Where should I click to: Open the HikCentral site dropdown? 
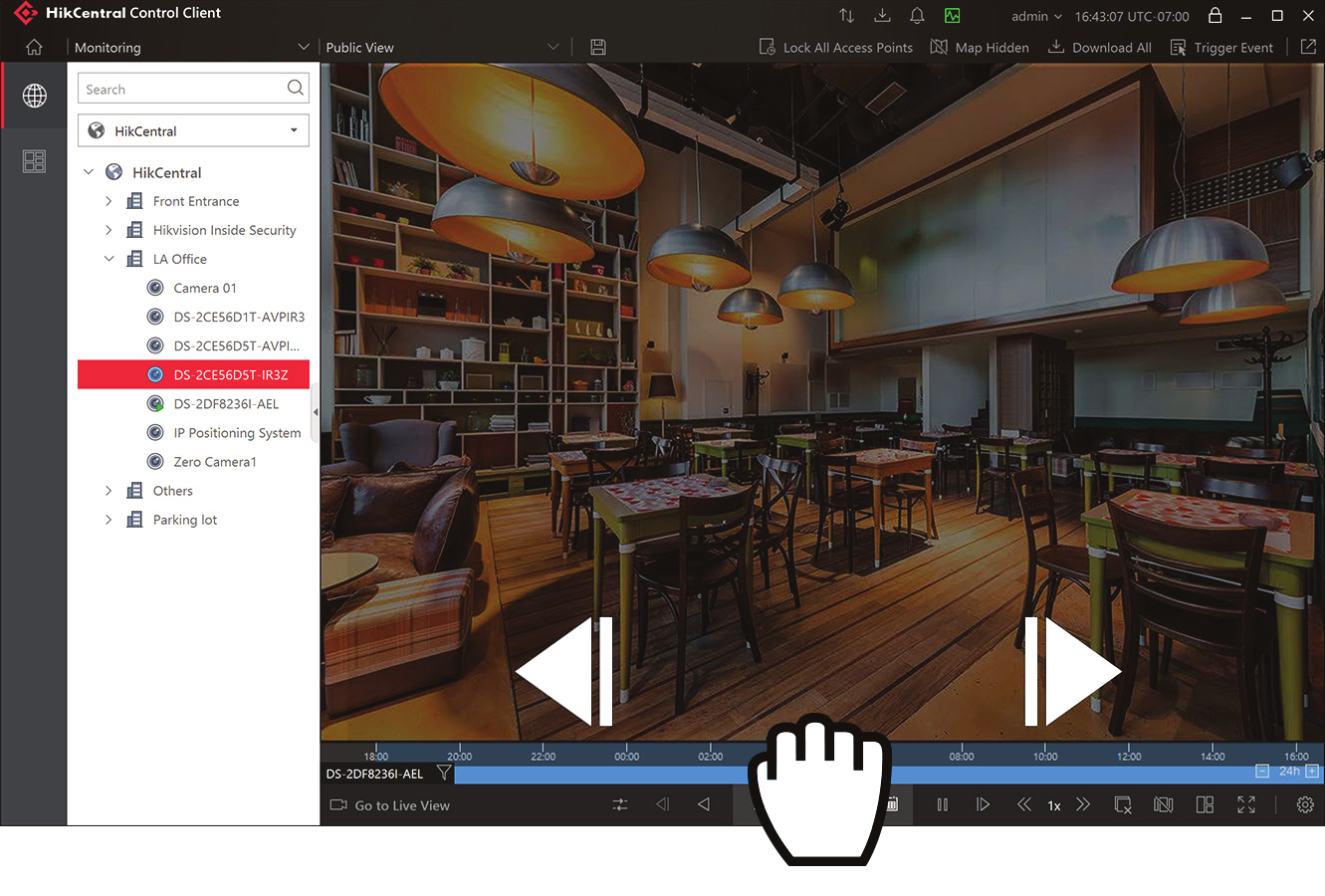193,130
